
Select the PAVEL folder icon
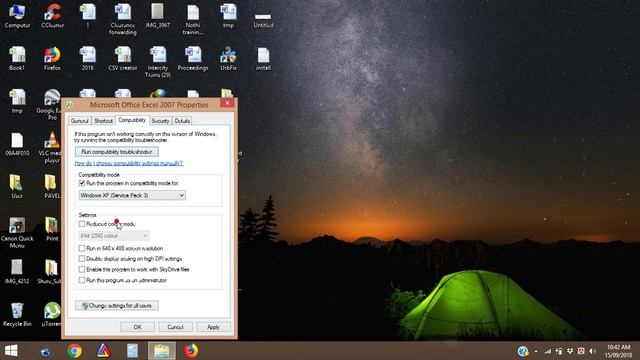coord(51,187)
